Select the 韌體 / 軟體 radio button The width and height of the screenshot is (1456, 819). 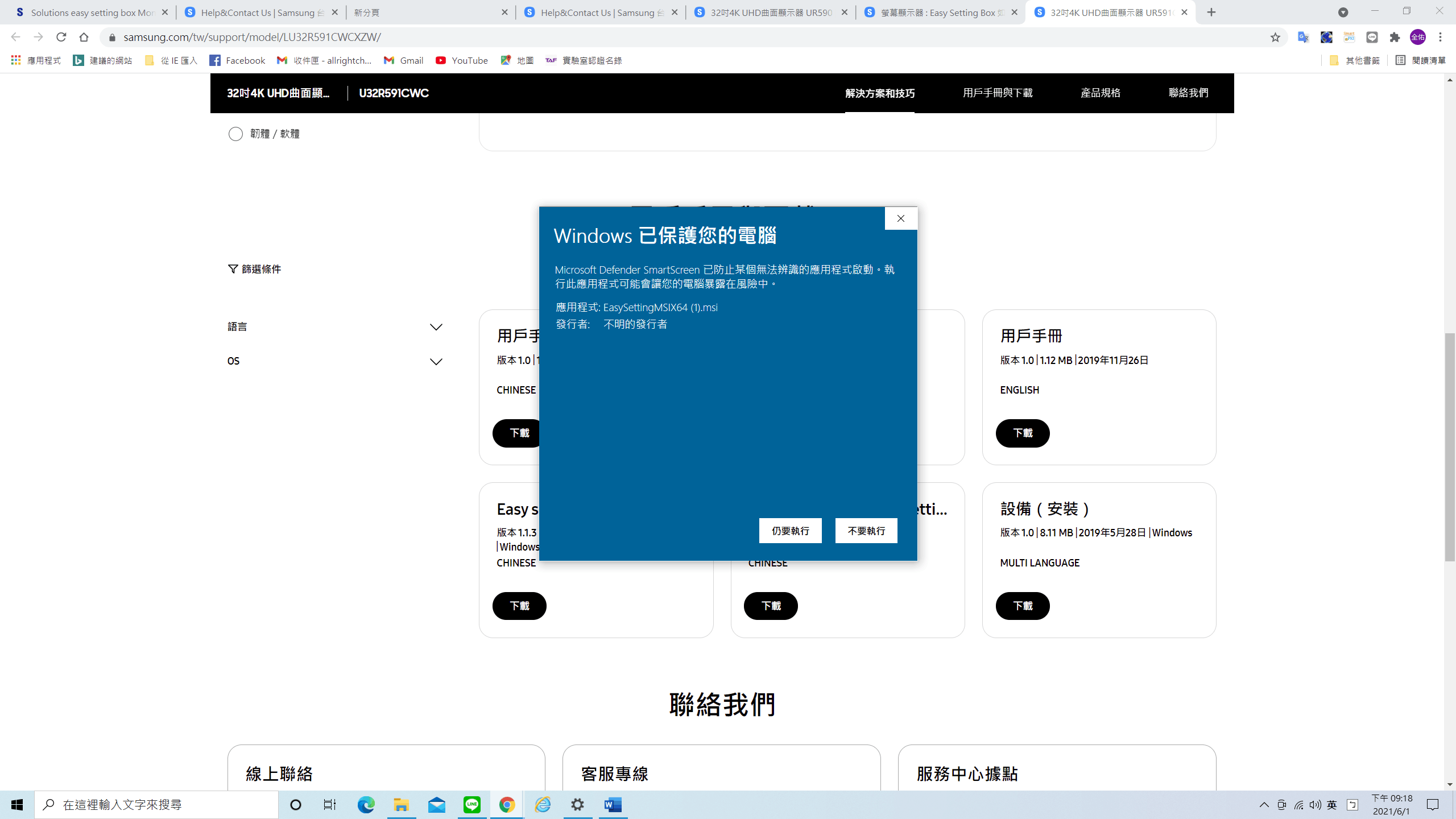pyautogui.click(x=235, y=134)
